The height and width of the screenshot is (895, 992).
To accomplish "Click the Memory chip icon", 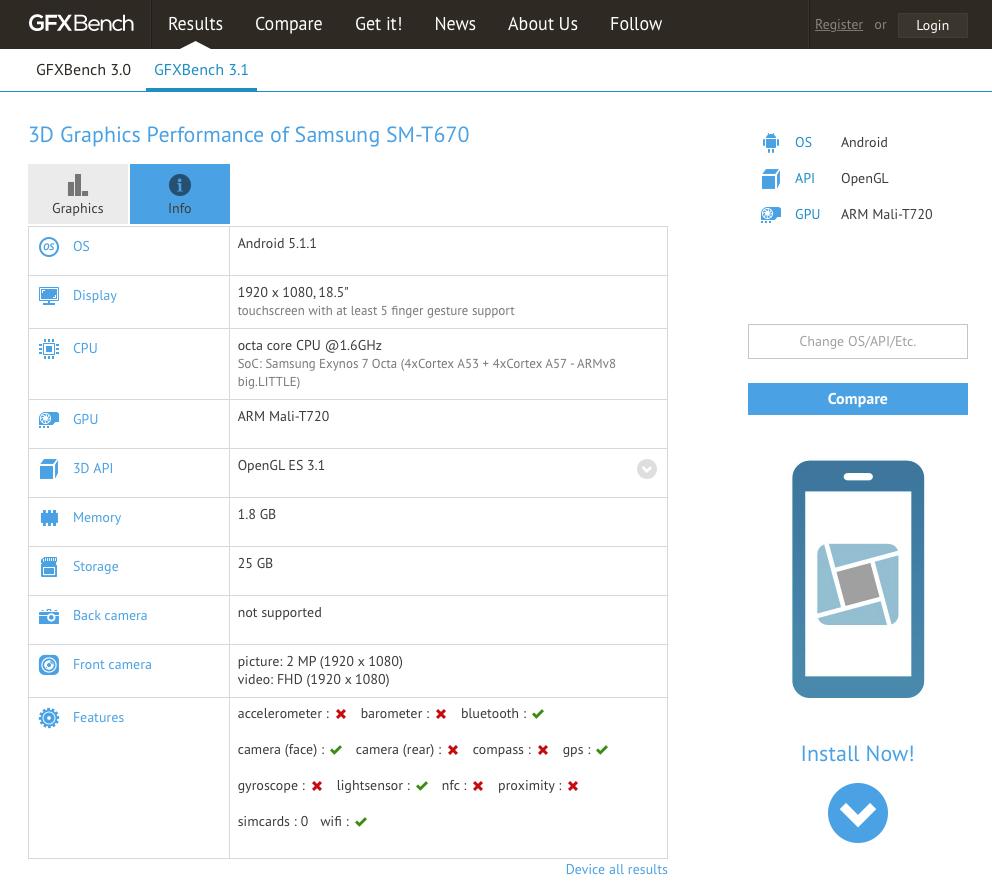I will (x=48, y=518).
